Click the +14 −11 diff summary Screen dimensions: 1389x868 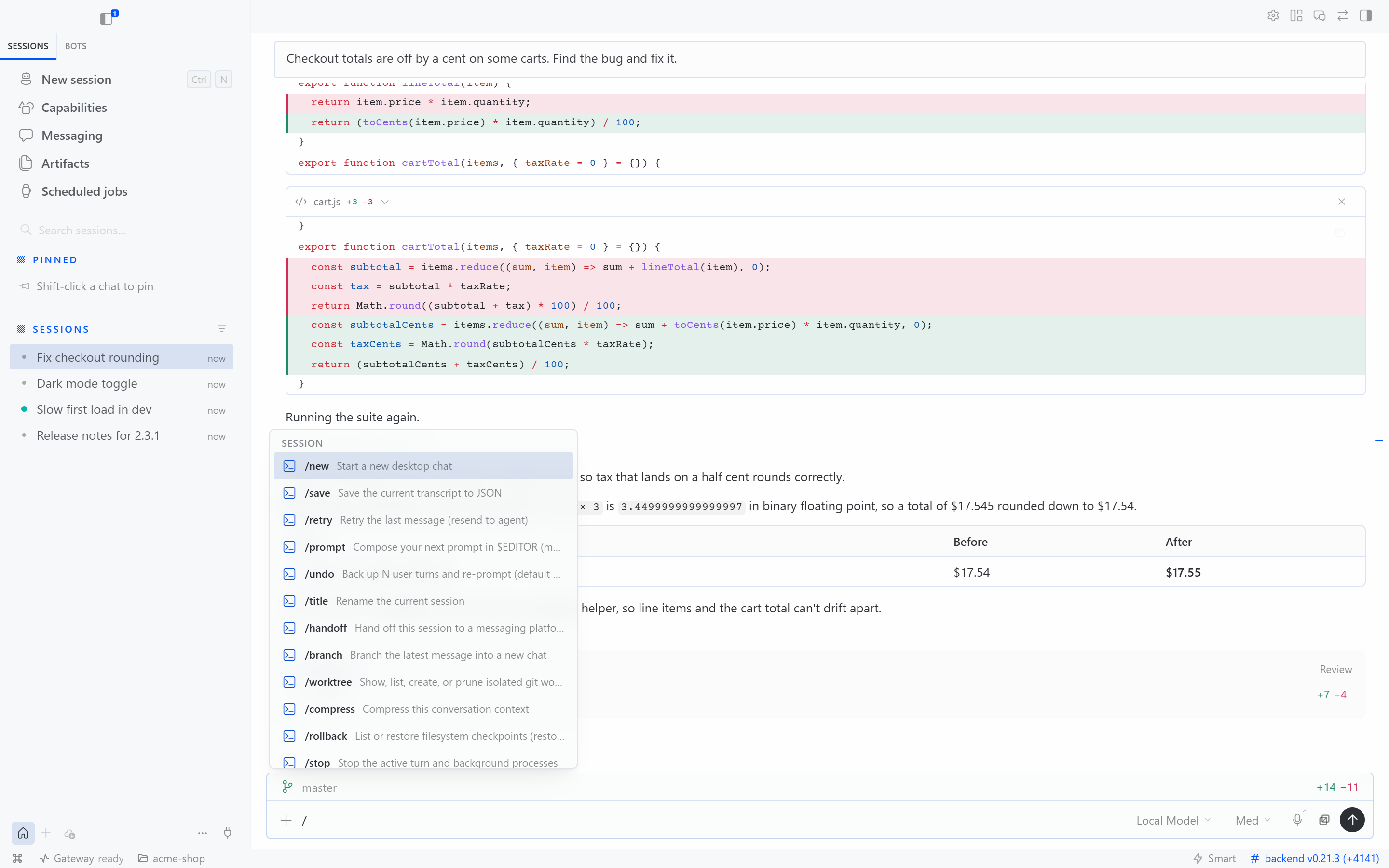(x=1337, y=787)
